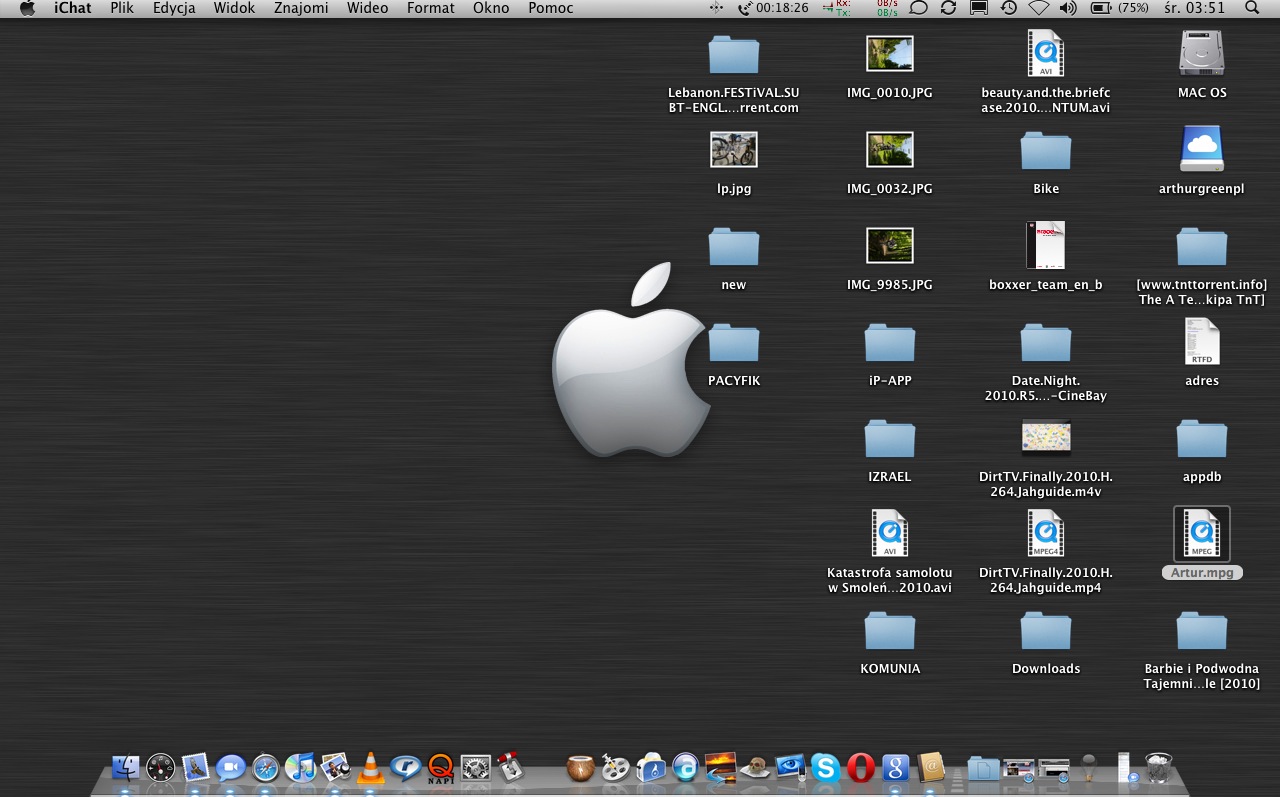This screenshot has width=1280, height=797.
Task: Select the DirtTV m4v video thumbnail
Action: [x=1046, y=437]
